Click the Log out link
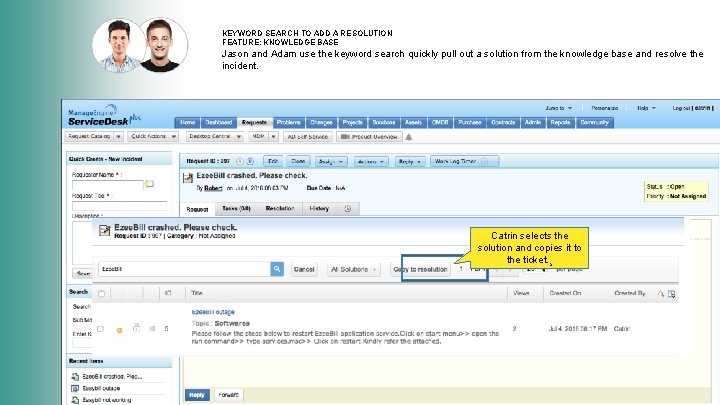 681,108
